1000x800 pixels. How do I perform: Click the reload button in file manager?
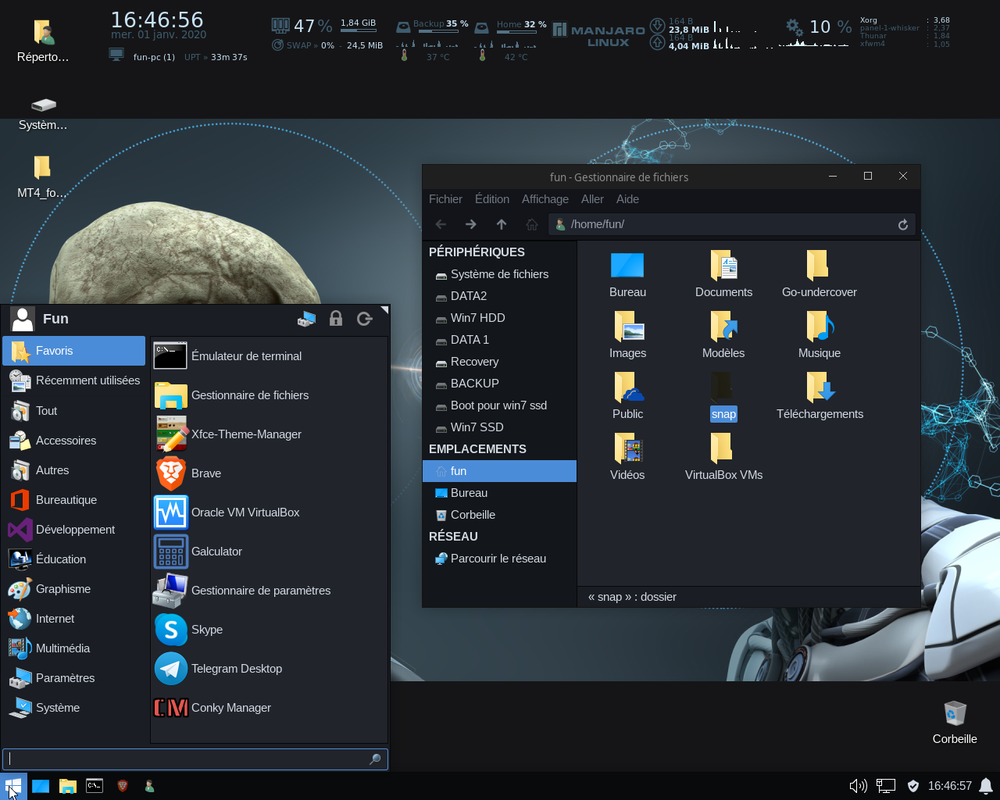pyautogui.click(x=903, y=225)
